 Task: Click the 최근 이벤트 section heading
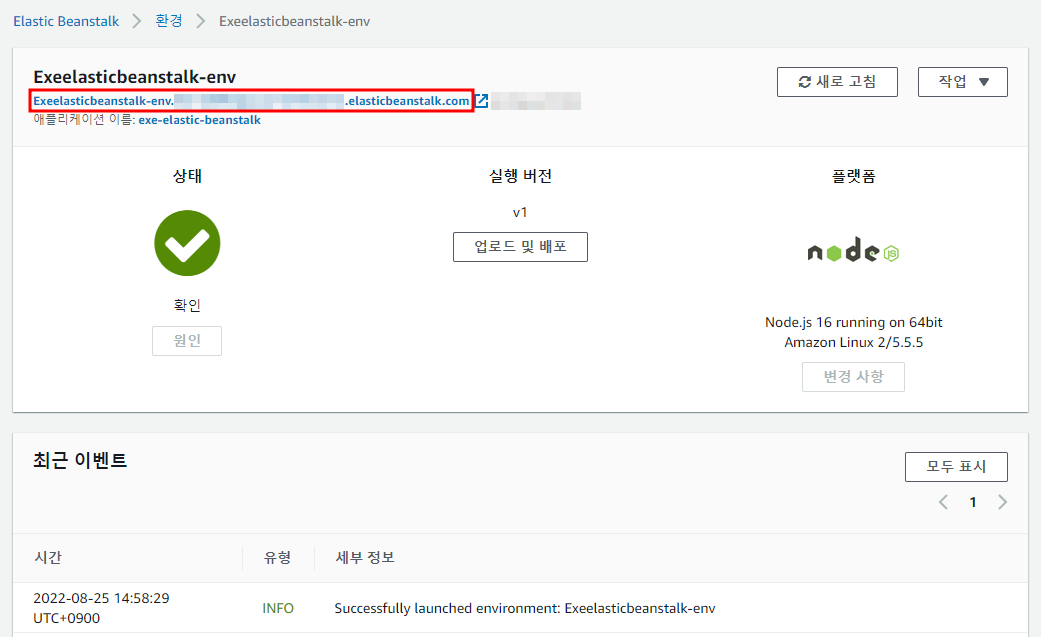coord(80,460)
